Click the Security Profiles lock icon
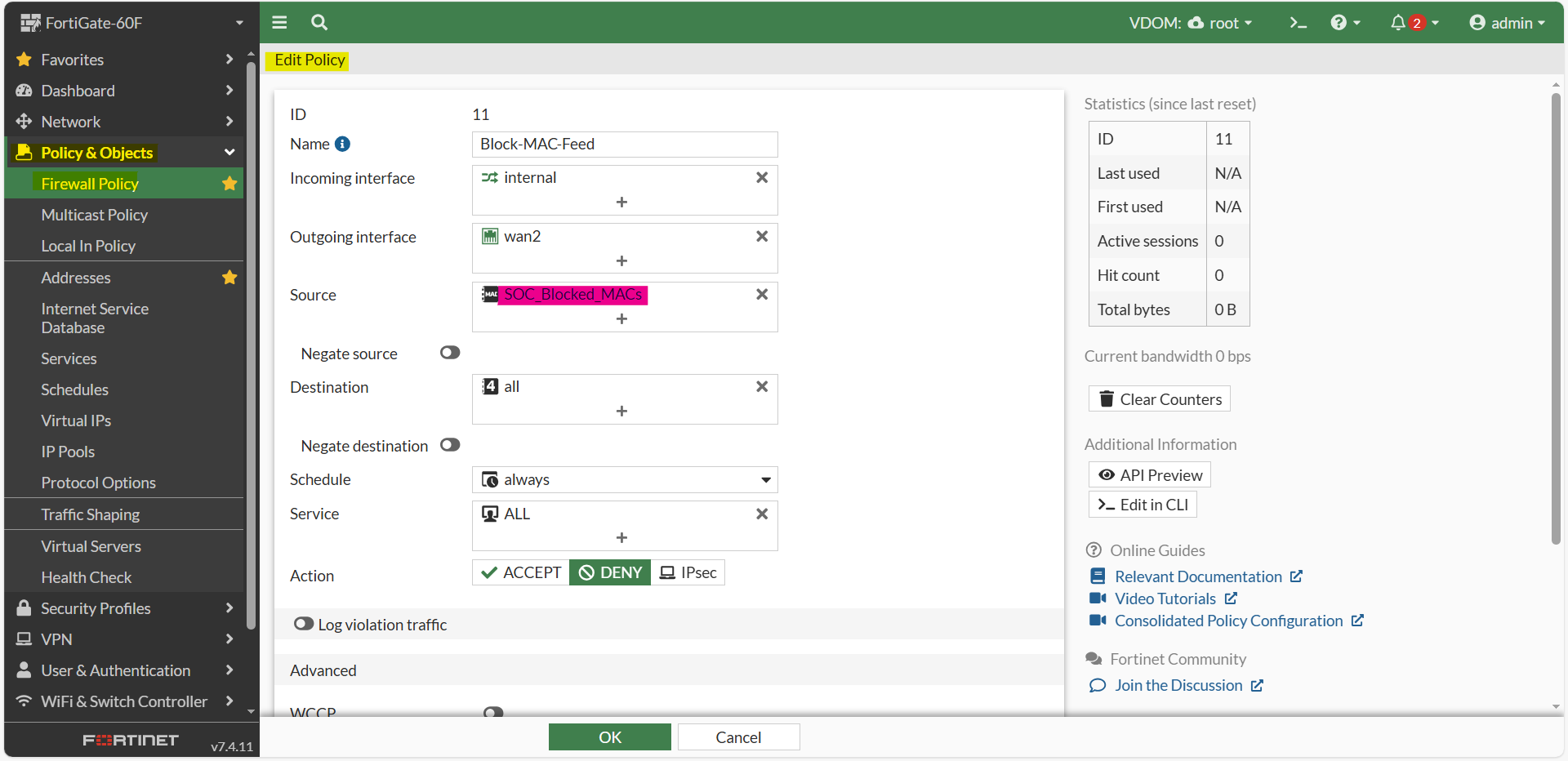Image resolution: width=1568 pixels, height=761 pixels. pos(24,608)
